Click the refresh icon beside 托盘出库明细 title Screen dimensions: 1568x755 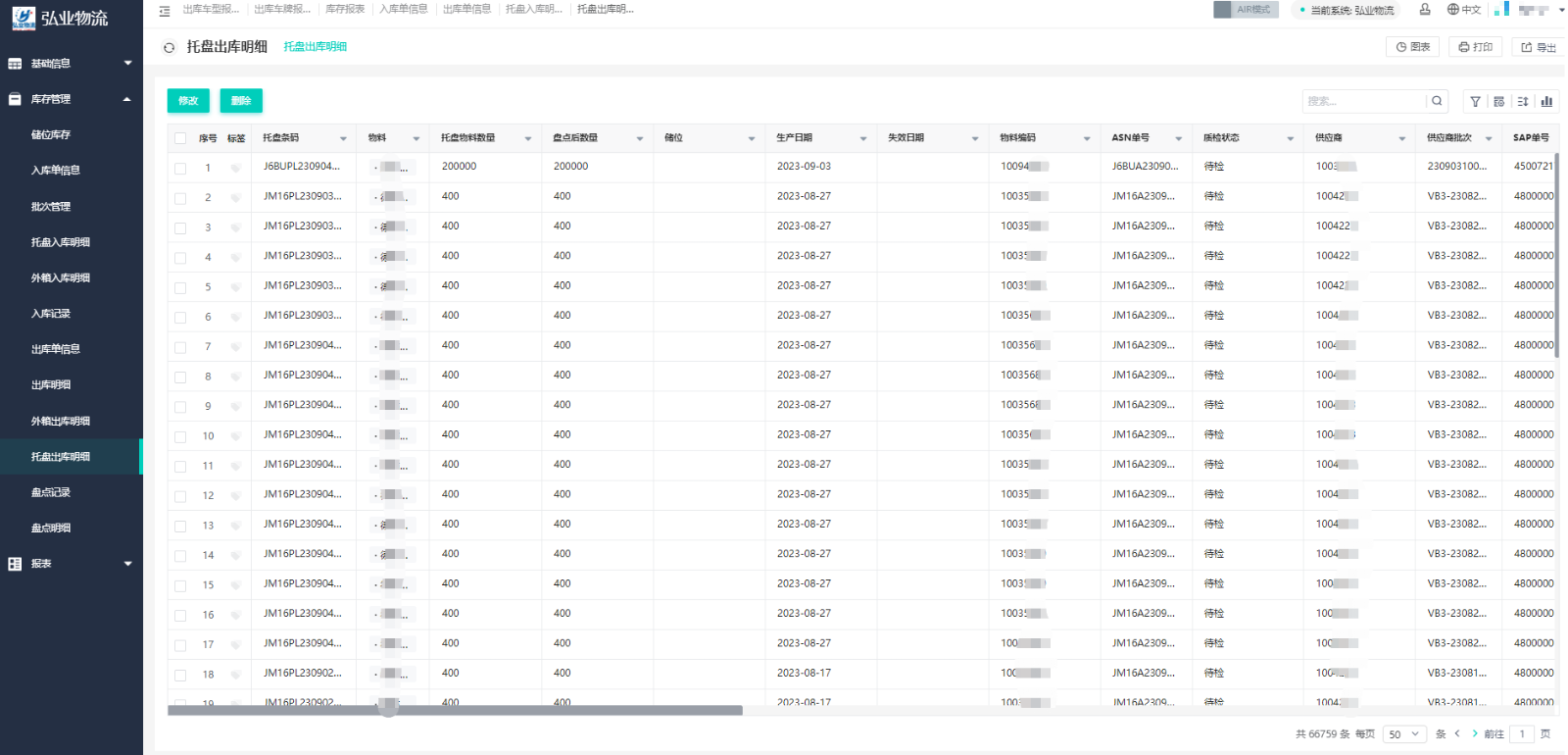(170, 47)
